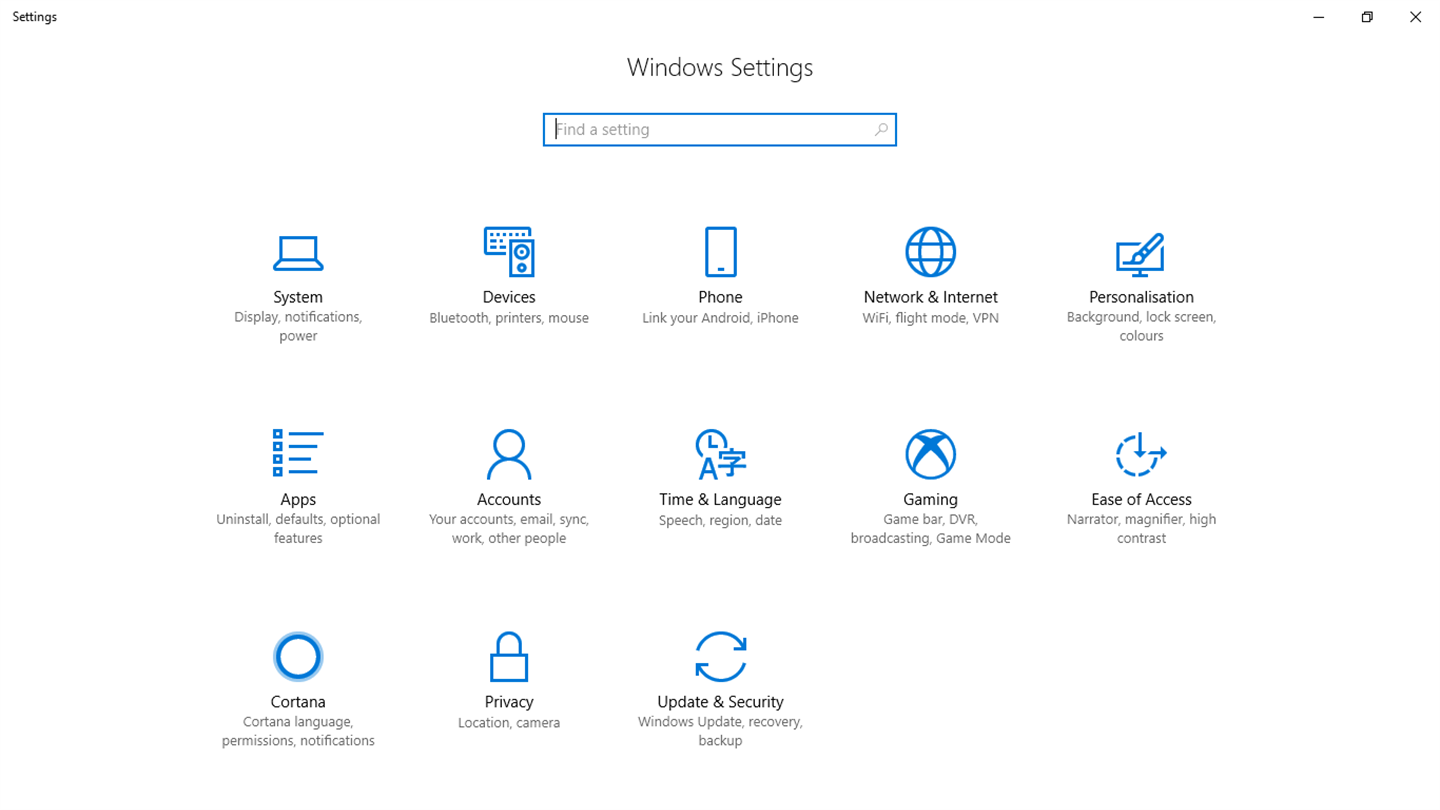Screen dimensions: 1440x810
Task: Open the Apps list icon
Action: (298, 453)
